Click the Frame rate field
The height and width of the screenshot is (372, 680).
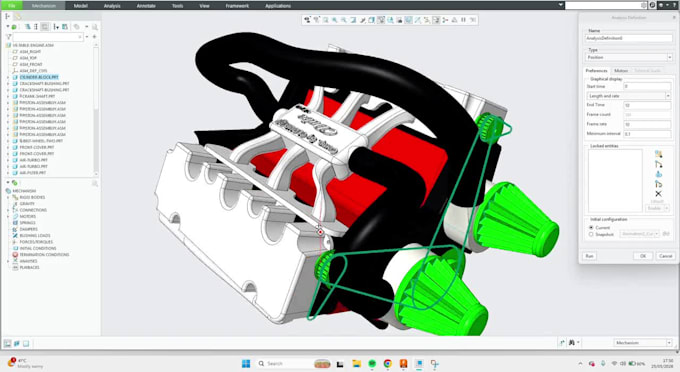click(x=647, y=124)
